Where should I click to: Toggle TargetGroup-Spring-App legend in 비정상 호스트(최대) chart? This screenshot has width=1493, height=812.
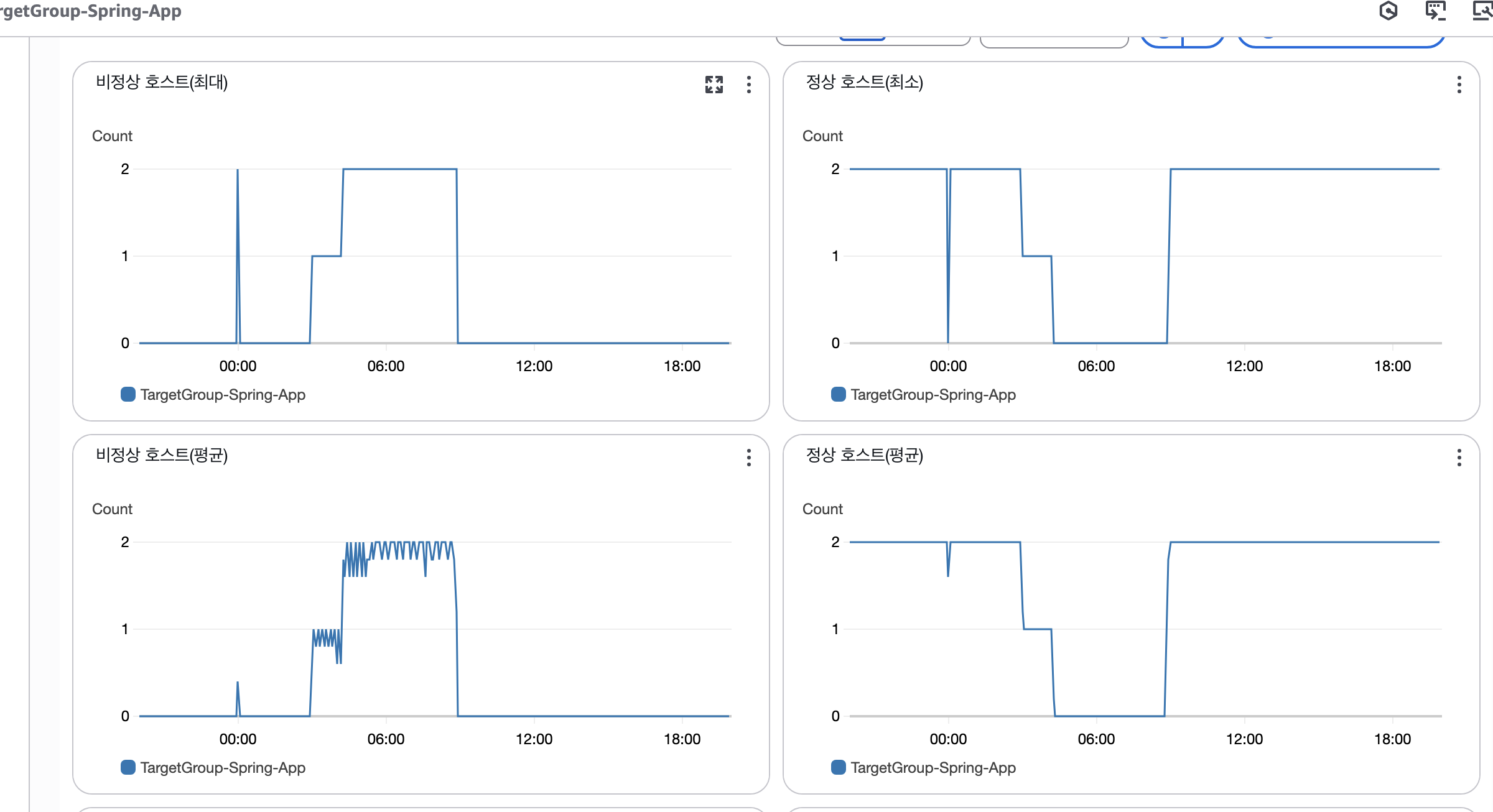point(128,394)
